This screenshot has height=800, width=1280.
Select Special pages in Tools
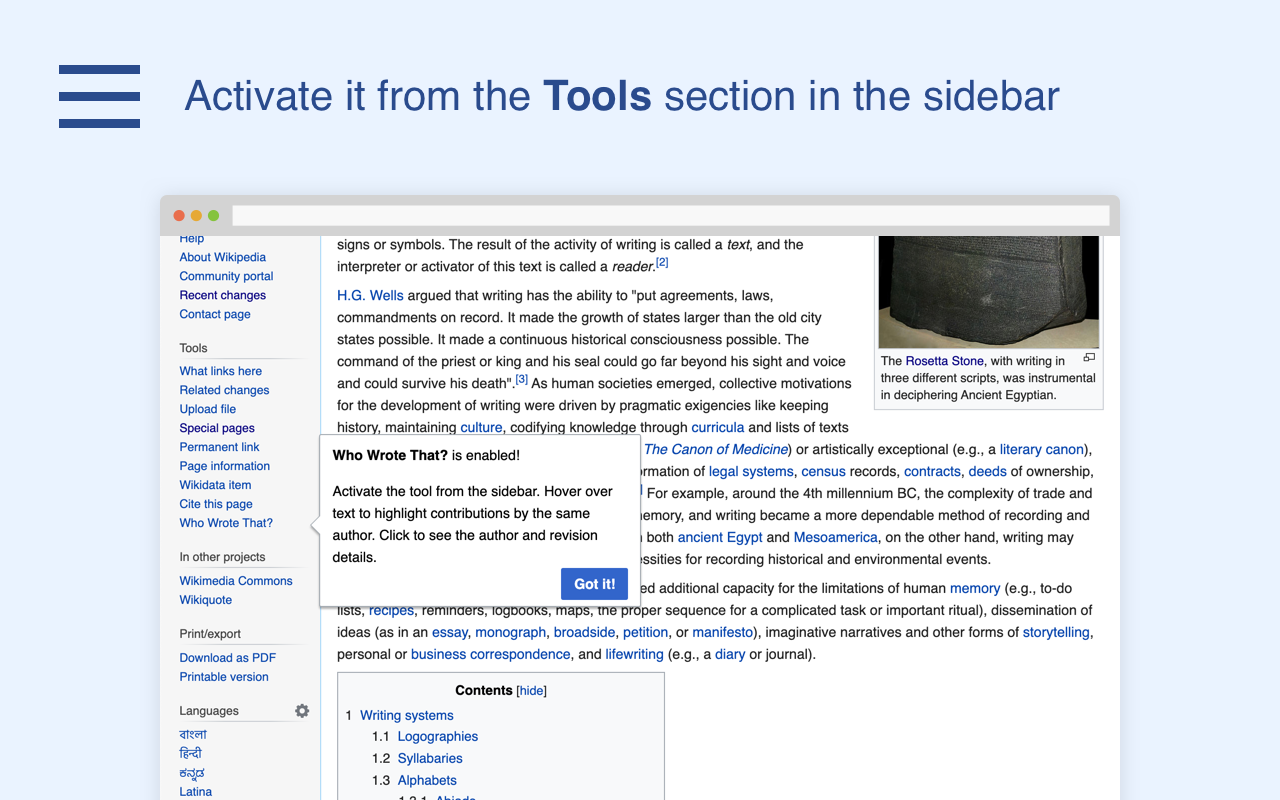tap(217, 428)
